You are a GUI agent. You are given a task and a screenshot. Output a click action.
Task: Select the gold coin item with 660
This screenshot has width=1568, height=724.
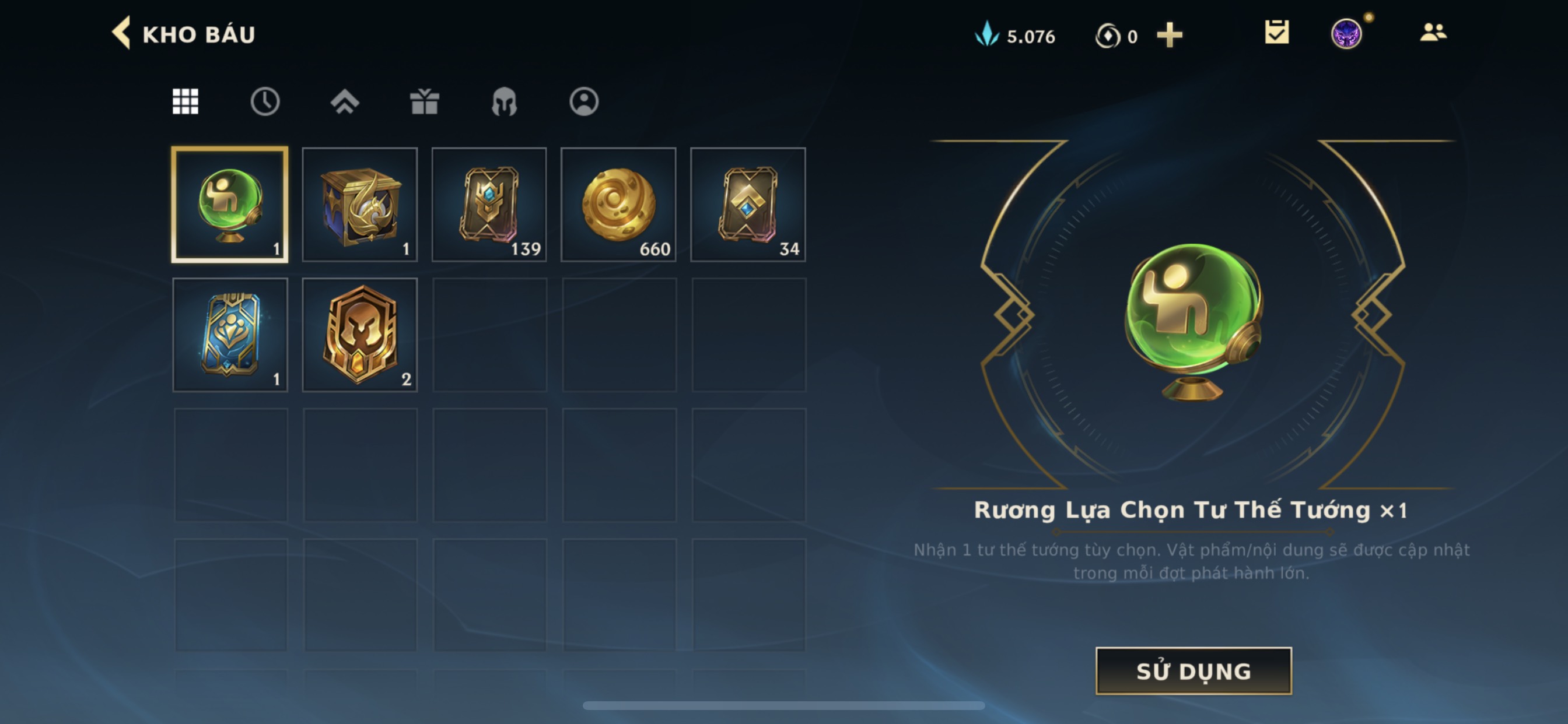(x=618, y=205)
